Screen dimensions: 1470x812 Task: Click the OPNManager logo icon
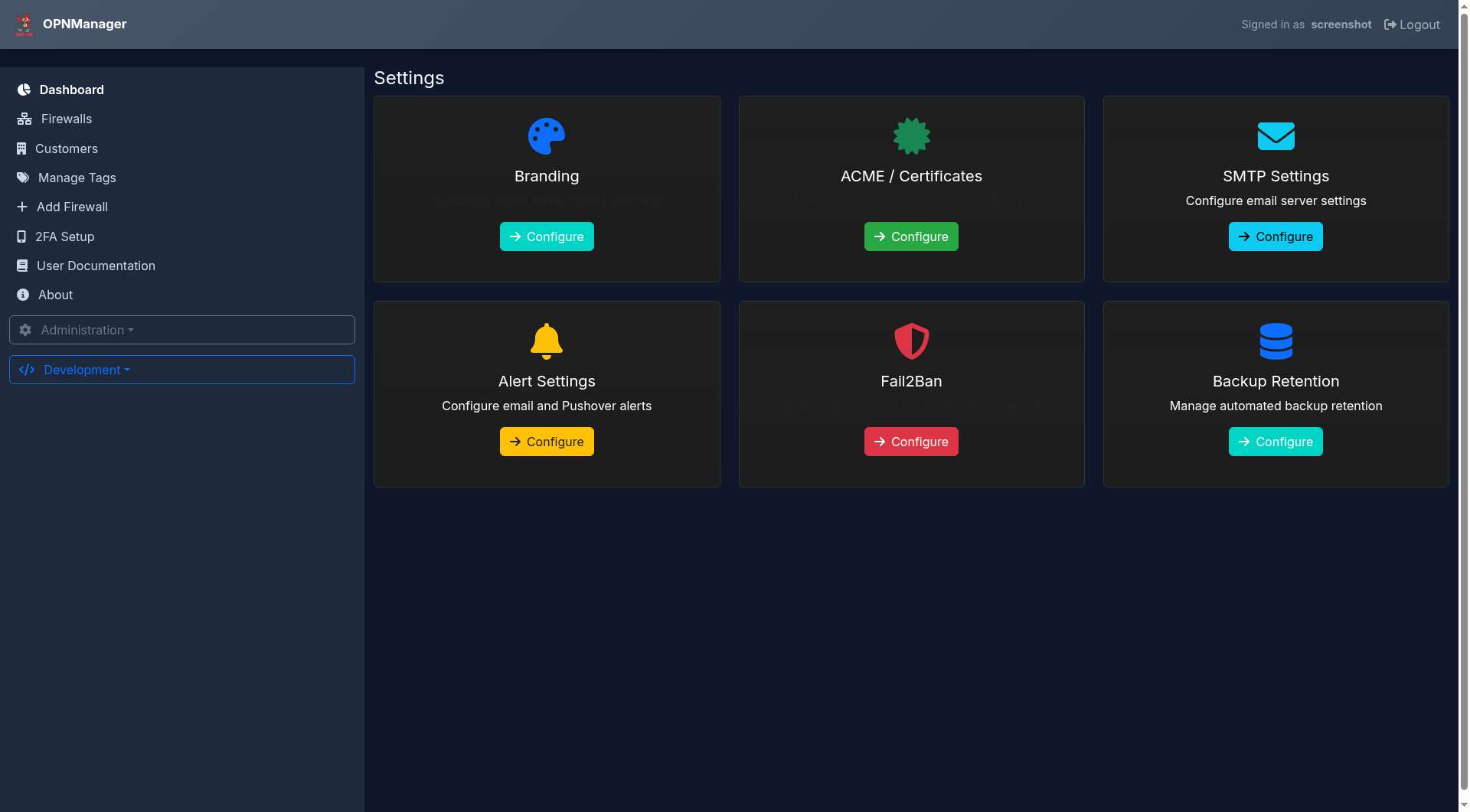click(x=24, y=24)
